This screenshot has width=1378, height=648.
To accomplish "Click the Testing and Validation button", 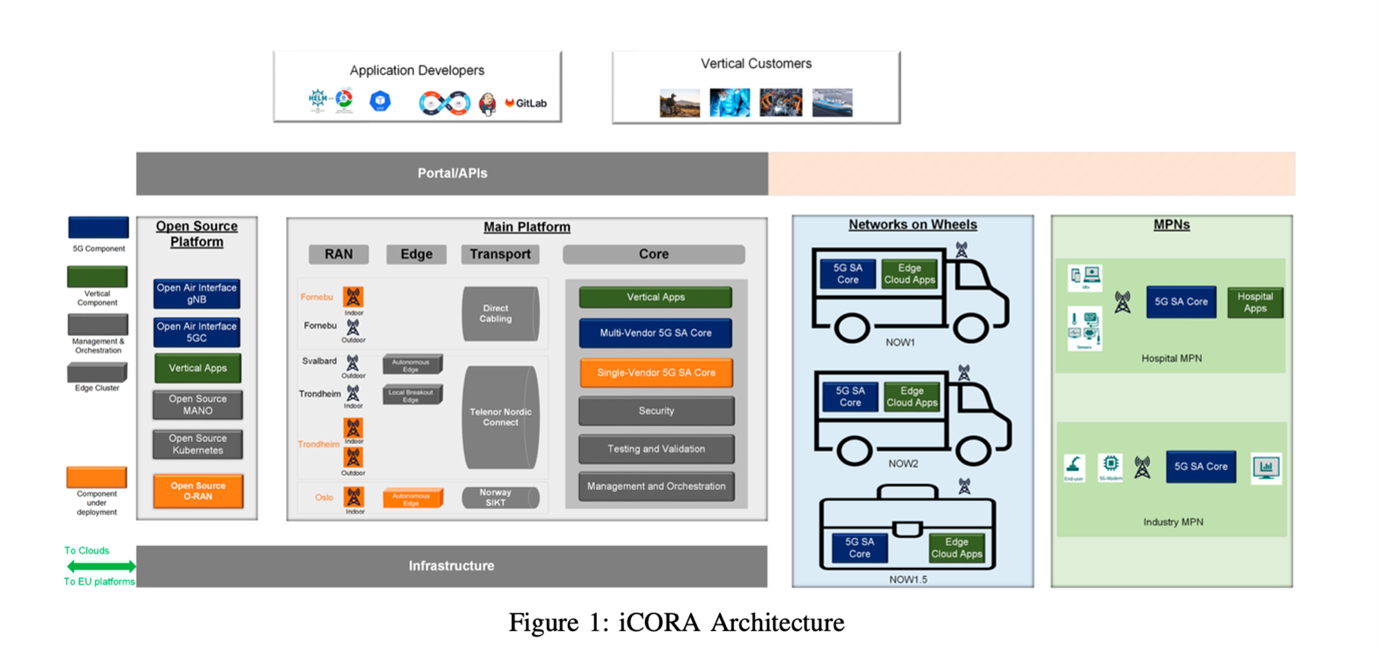I will [x=655, y=449].
